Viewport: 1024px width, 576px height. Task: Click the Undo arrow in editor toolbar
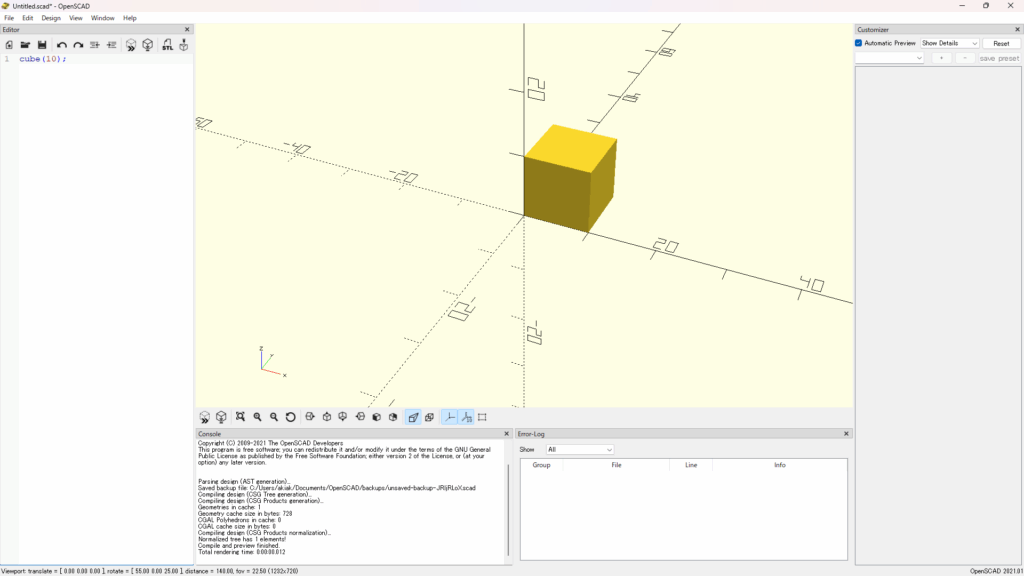tap(62, 45)
